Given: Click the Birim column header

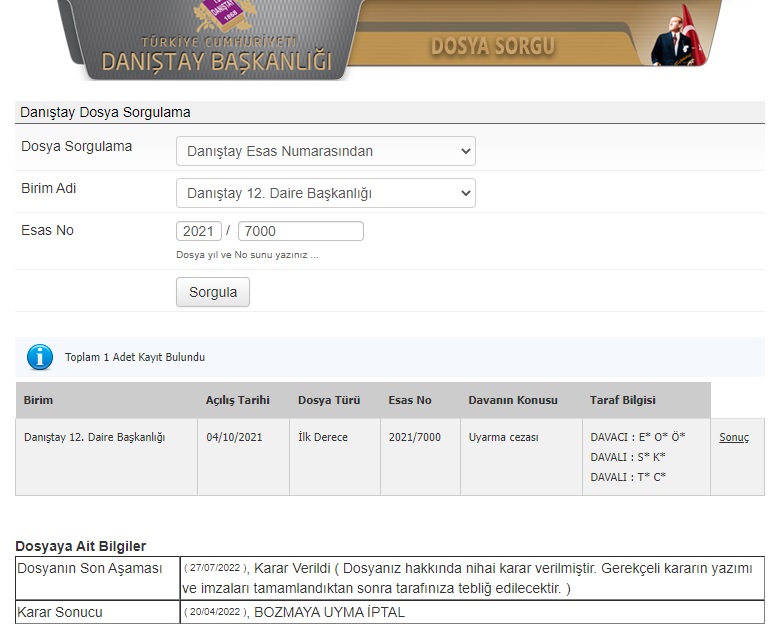Looking at the screenshot, I should (x=39, y=400).
